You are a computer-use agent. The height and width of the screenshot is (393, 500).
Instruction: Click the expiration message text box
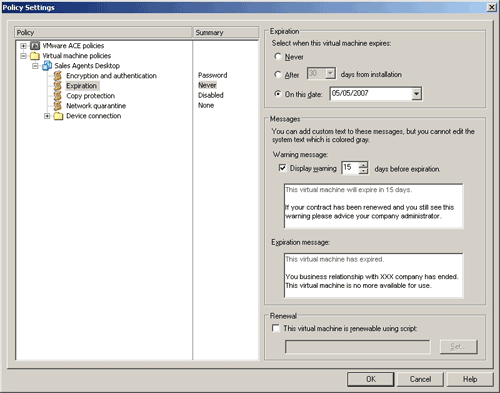374,275
